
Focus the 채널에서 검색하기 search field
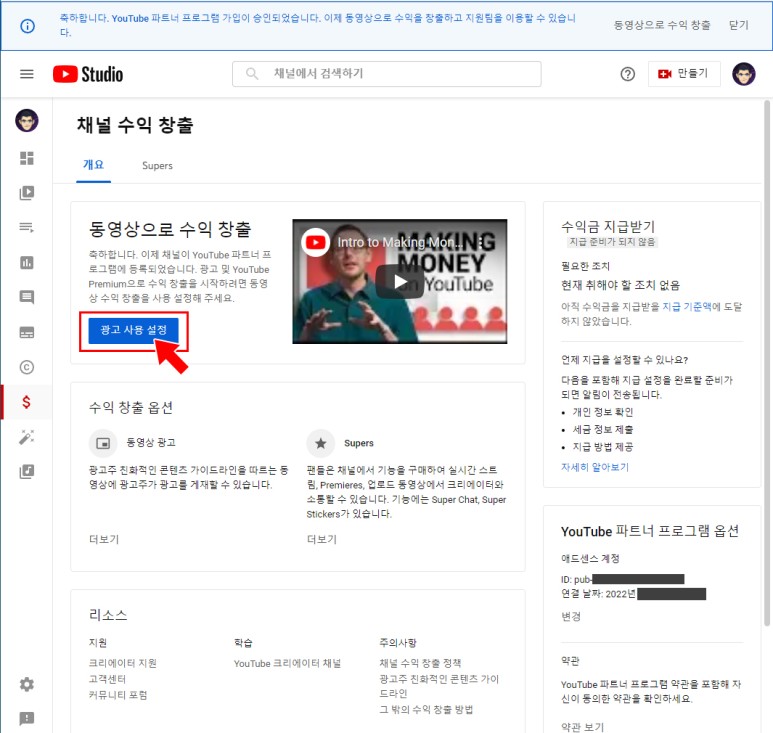(386, 74)
